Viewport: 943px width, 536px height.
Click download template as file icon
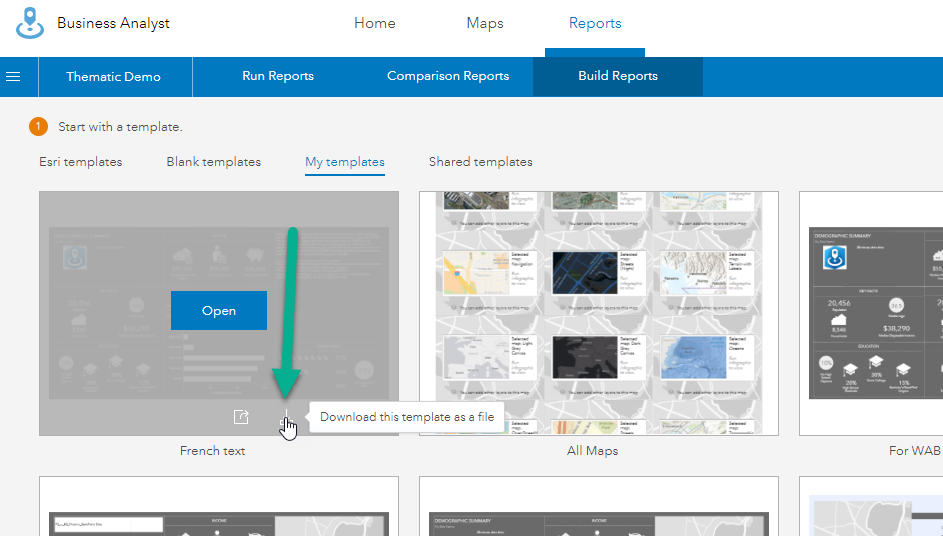tap(286, 417)
